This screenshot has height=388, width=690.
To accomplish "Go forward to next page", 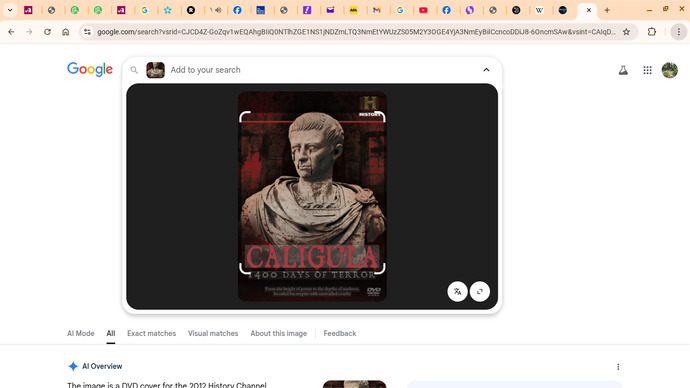I will click(29, 32).
